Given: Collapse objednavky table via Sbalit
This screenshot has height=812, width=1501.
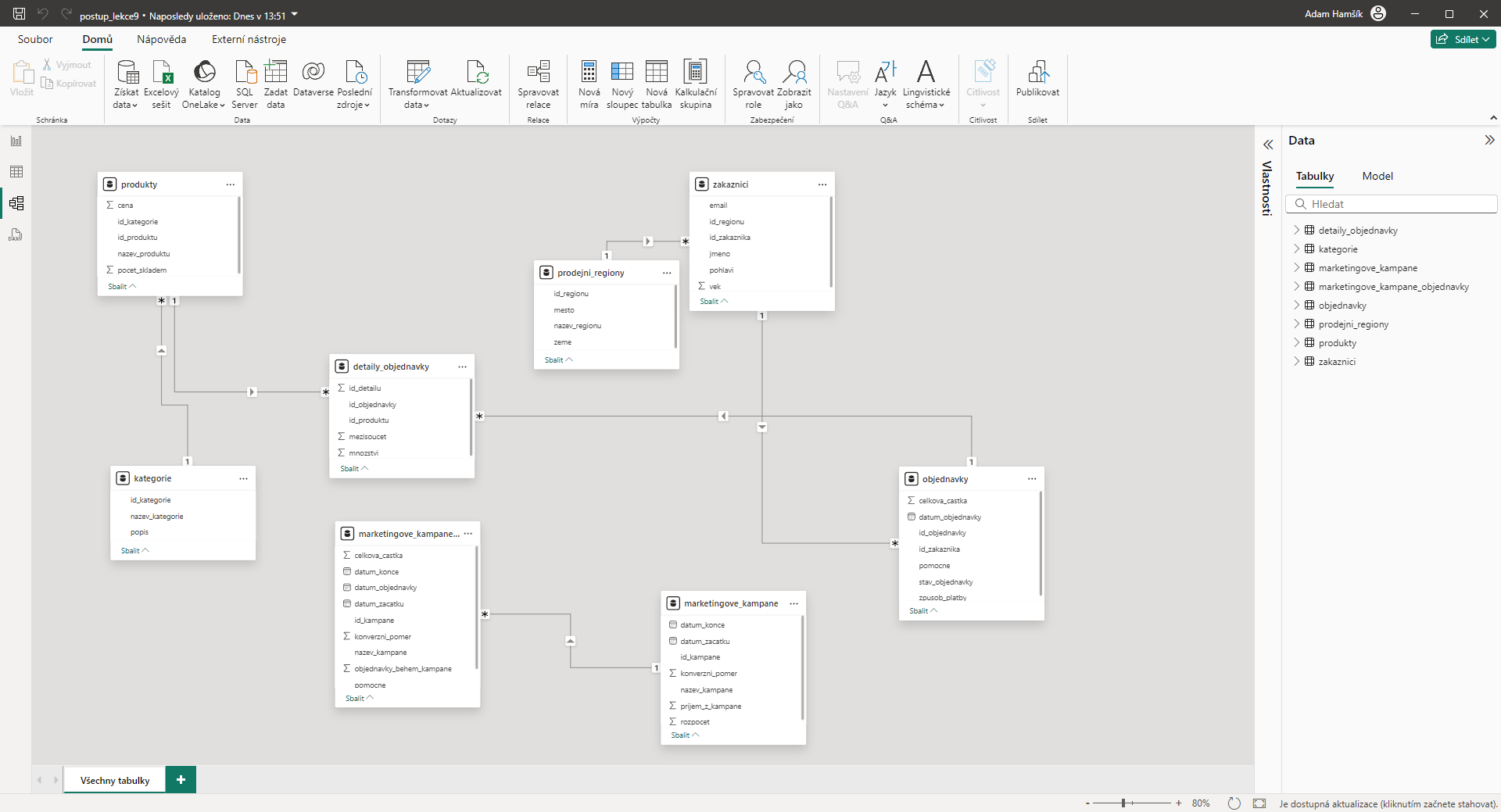Looking at the screenshot, I should point(923,611).
